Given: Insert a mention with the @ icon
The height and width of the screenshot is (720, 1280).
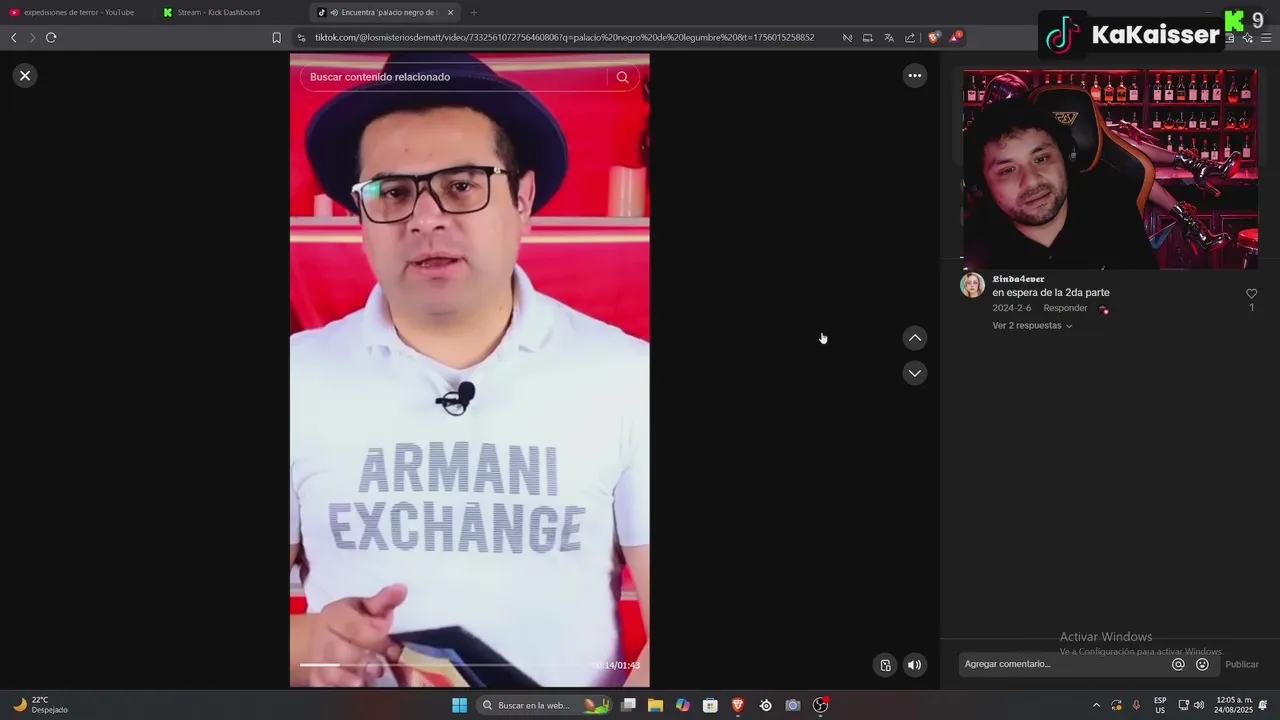Looking at the screenshot, I should 1178,664.
